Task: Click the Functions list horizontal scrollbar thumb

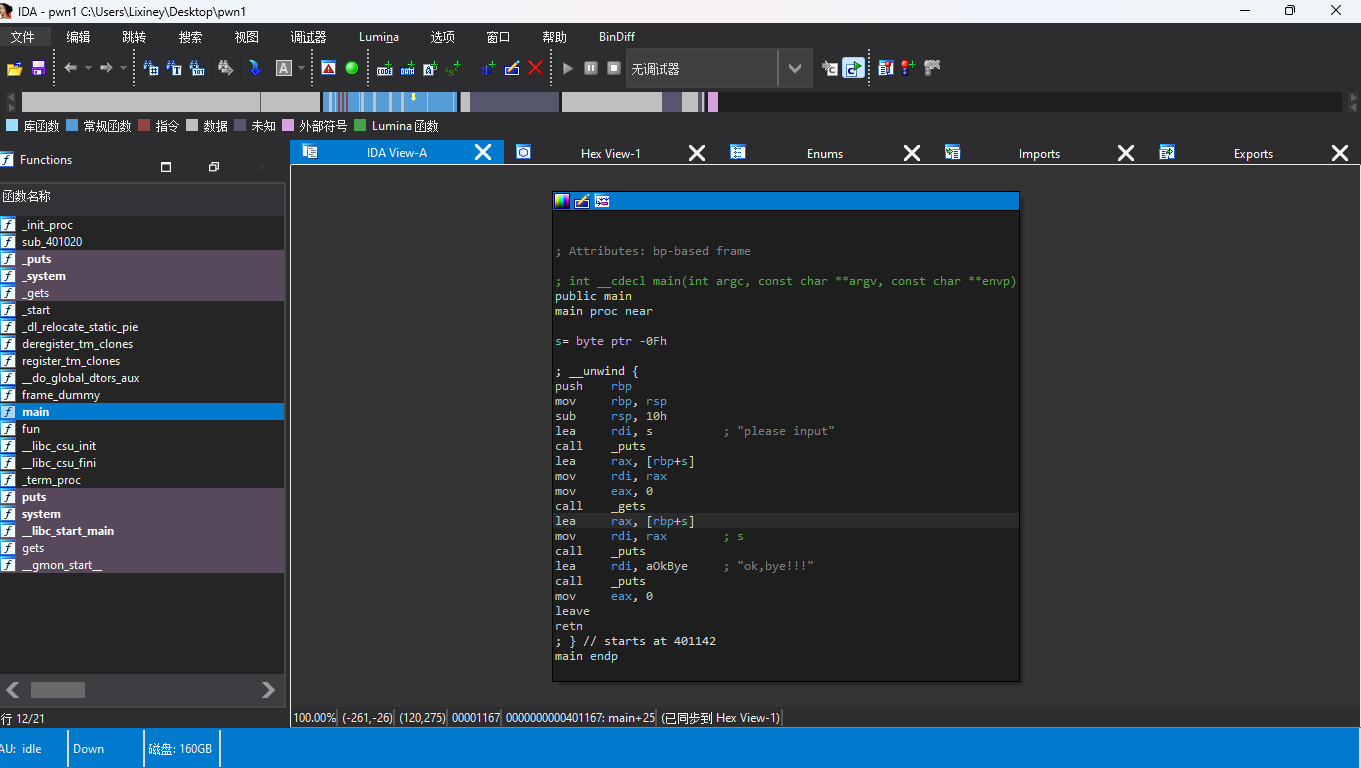Action: click(x=58, y=690)
